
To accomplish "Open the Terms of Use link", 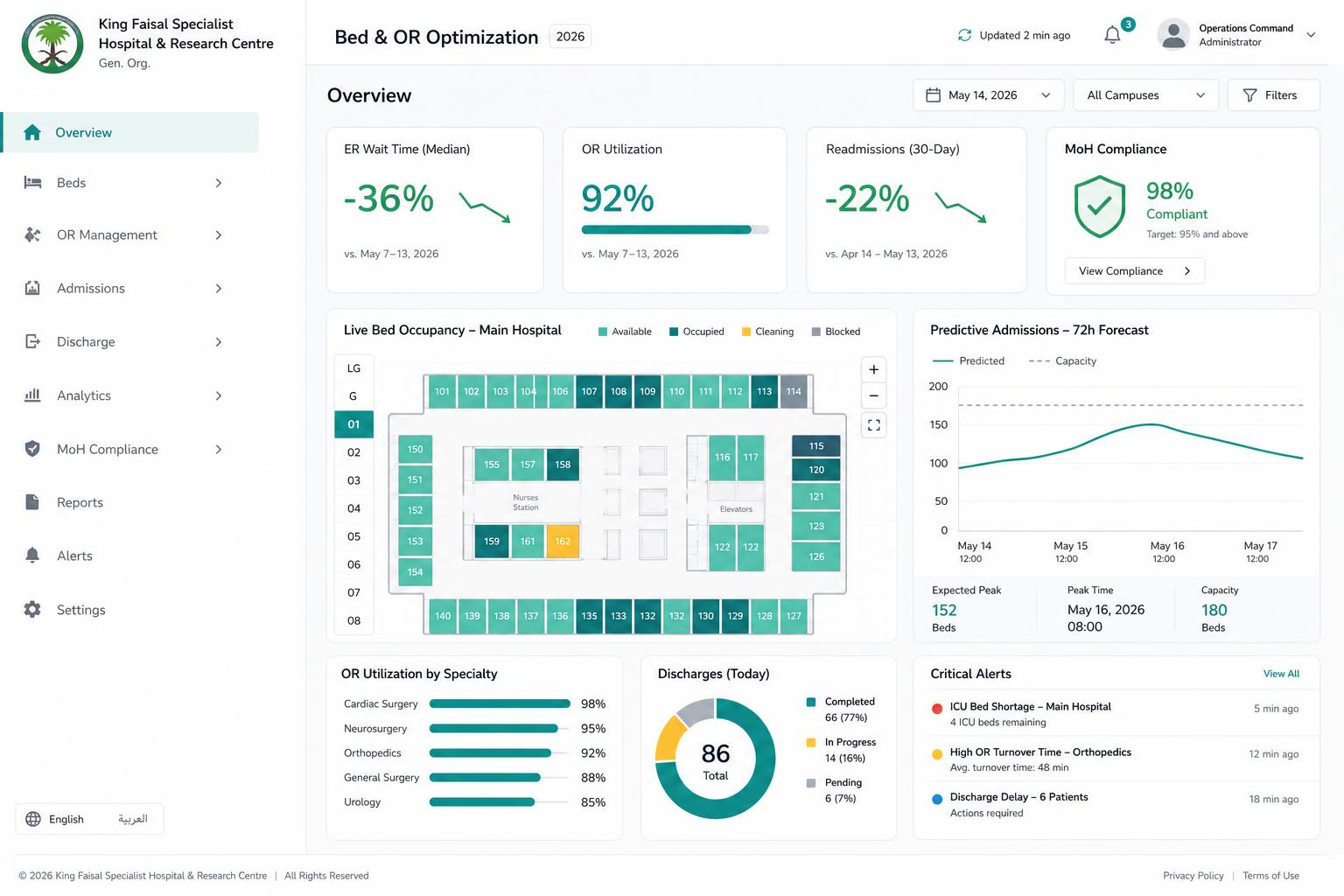I will (x=1270, y=876).
